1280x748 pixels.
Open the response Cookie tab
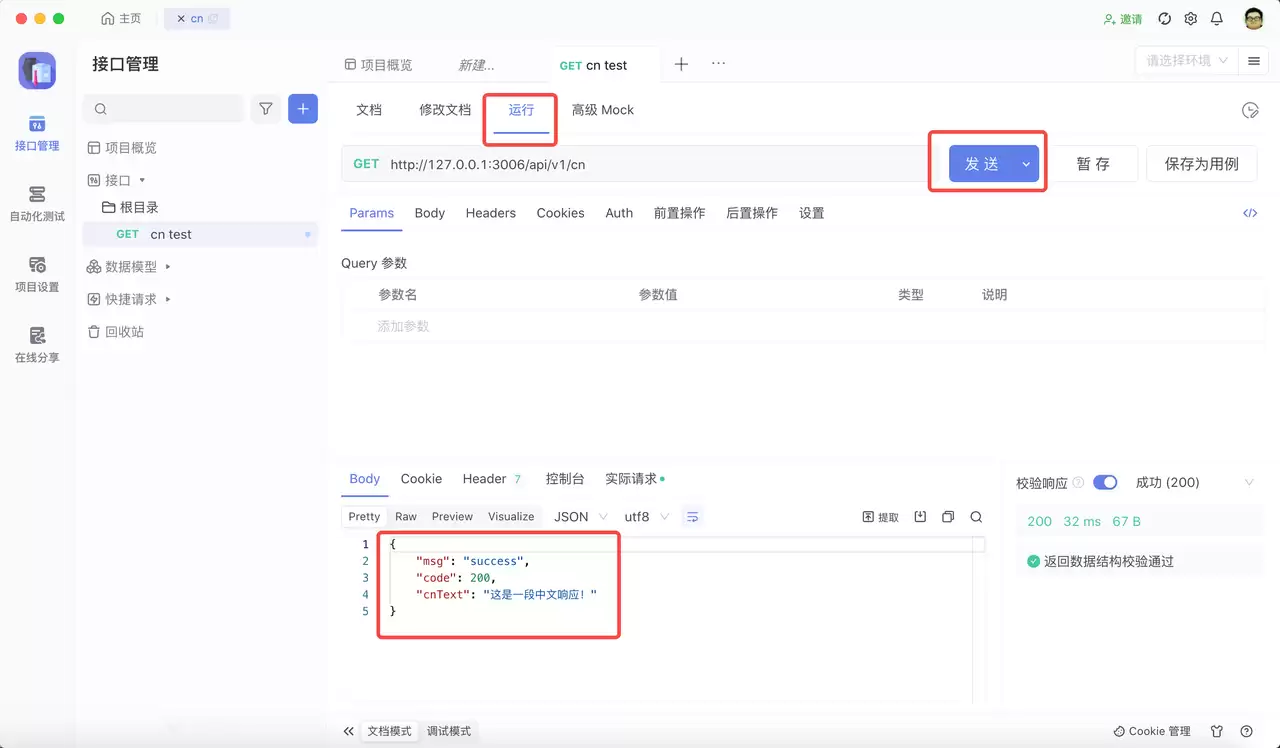tap(421, 479)
